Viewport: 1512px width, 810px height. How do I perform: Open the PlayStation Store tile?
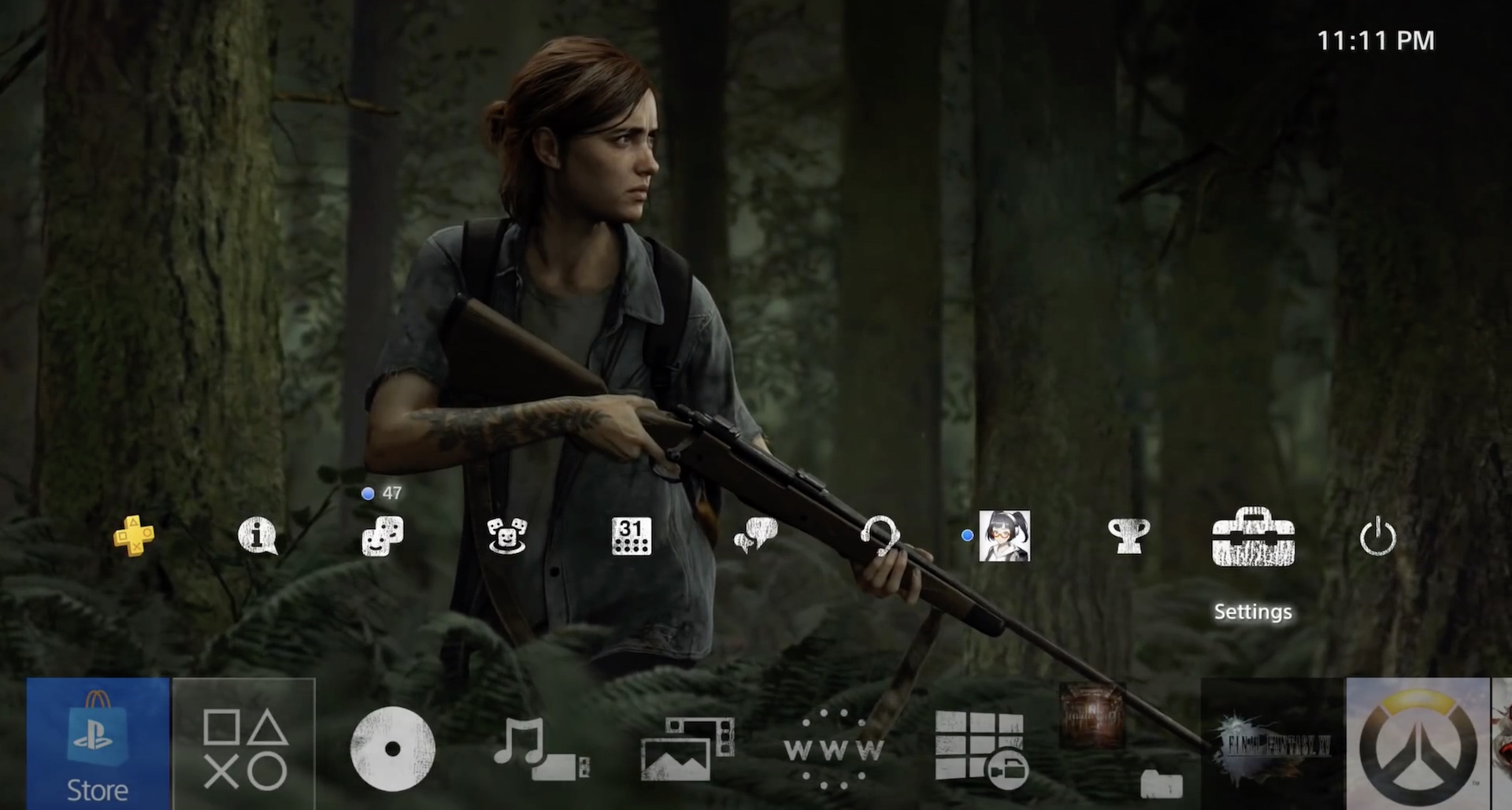coord(98,744)
